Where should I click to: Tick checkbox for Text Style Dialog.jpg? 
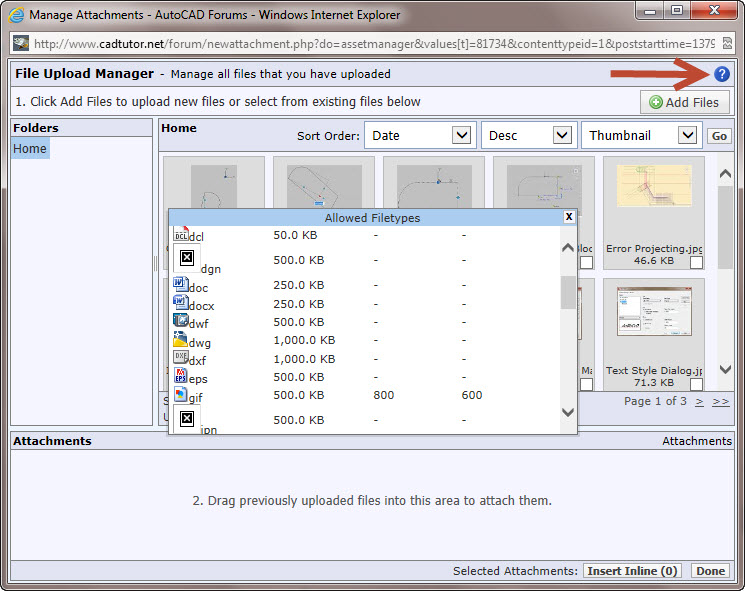click(x=696, y=384)
